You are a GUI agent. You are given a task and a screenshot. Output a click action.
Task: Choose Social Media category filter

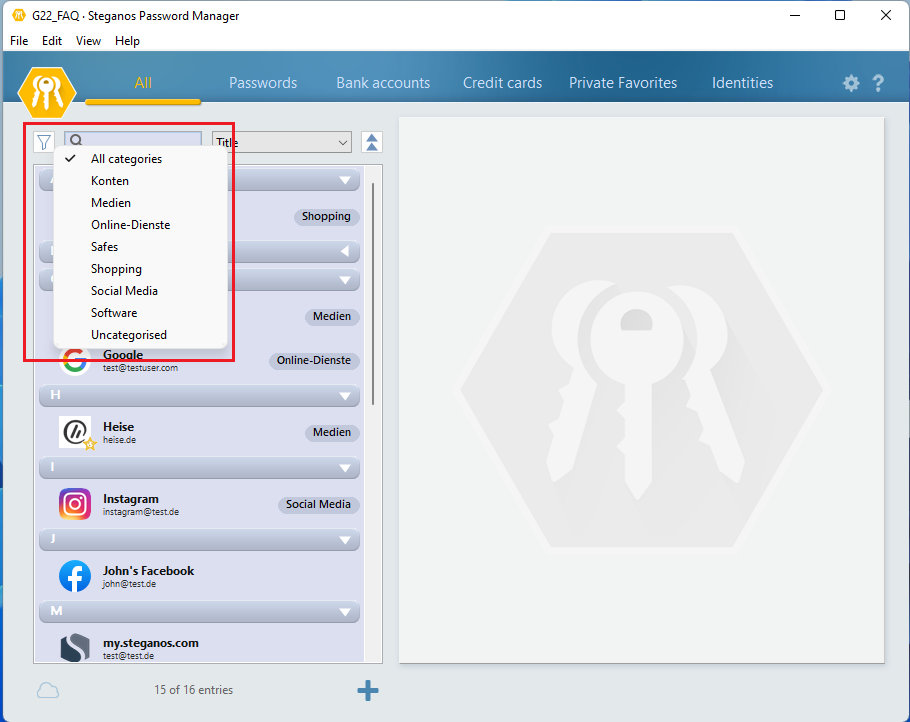(x=124, y=291)
